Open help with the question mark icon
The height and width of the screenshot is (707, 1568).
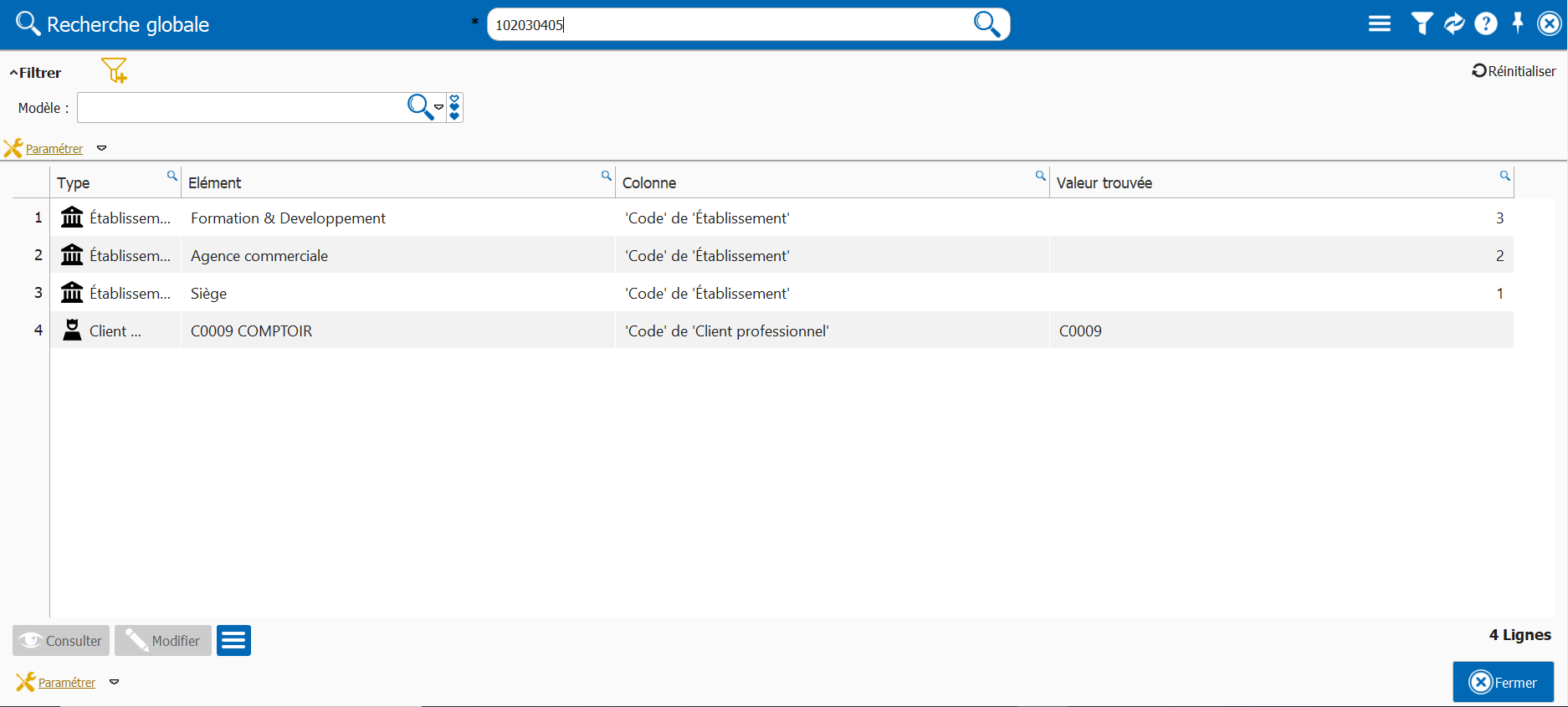pos(1486,24)
